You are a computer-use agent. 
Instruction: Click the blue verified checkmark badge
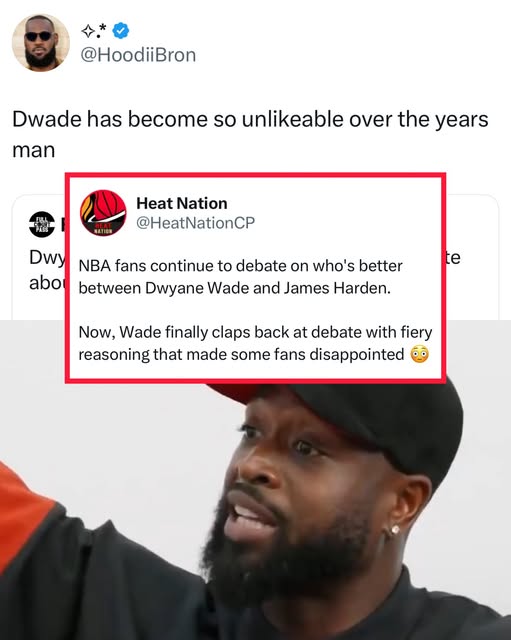[120, 31]
